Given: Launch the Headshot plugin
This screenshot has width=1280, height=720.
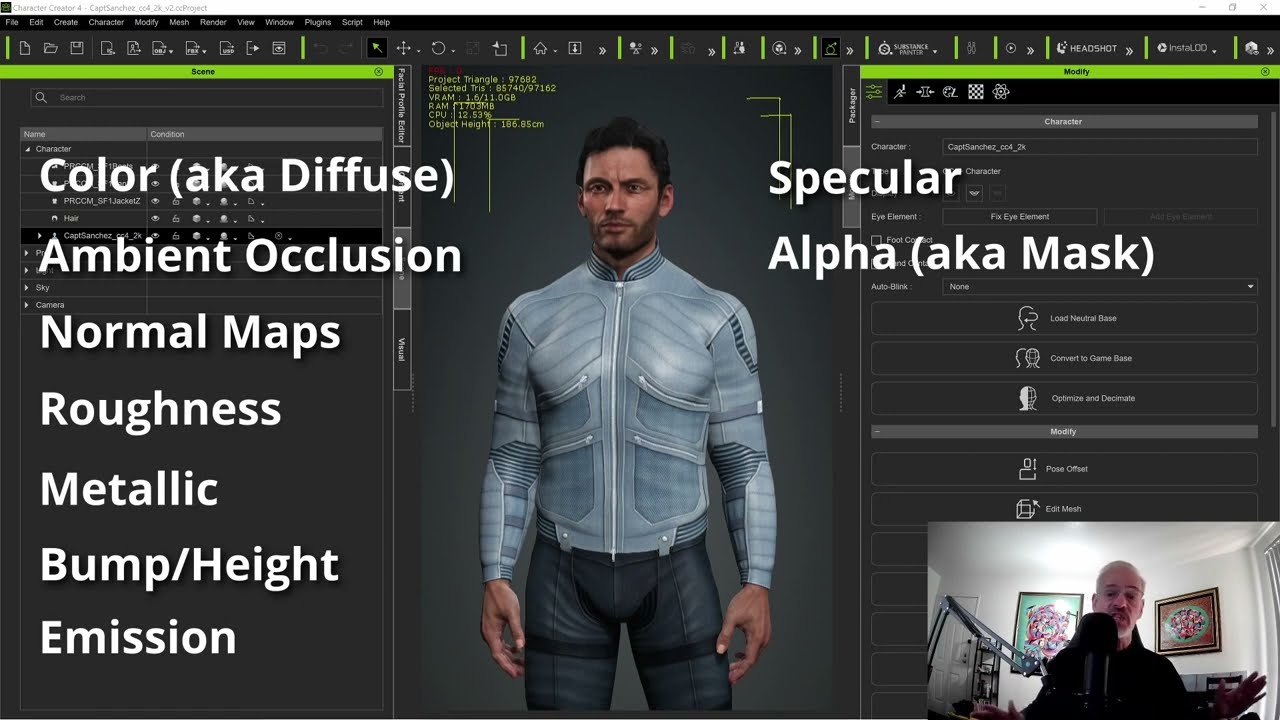Looking at the screenshot, I should (x=1086, y=48).
